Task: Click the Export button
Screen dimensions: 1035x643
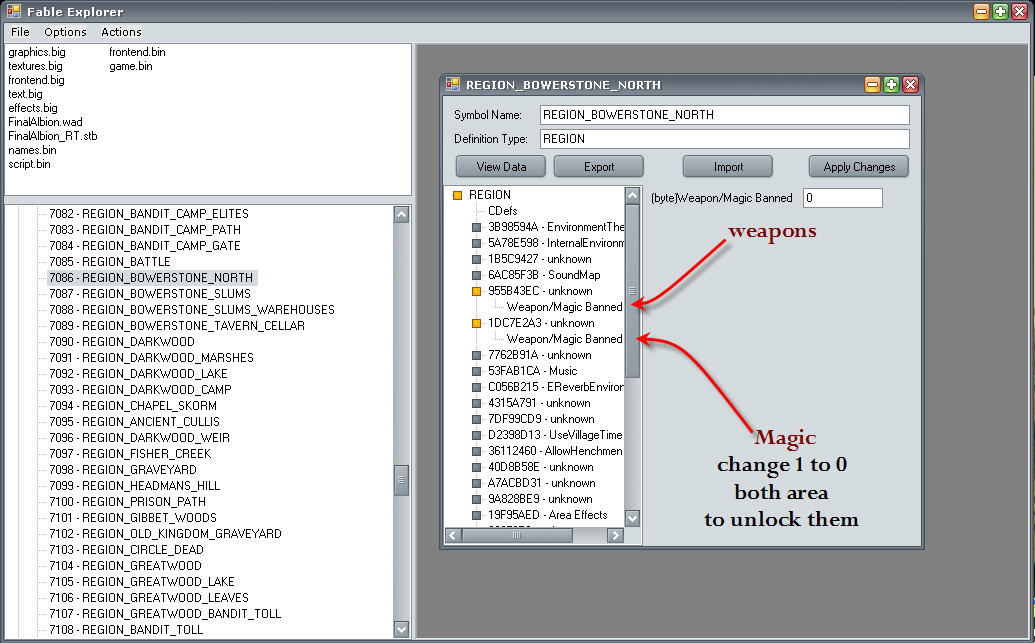Action: (x=598, y=167)
